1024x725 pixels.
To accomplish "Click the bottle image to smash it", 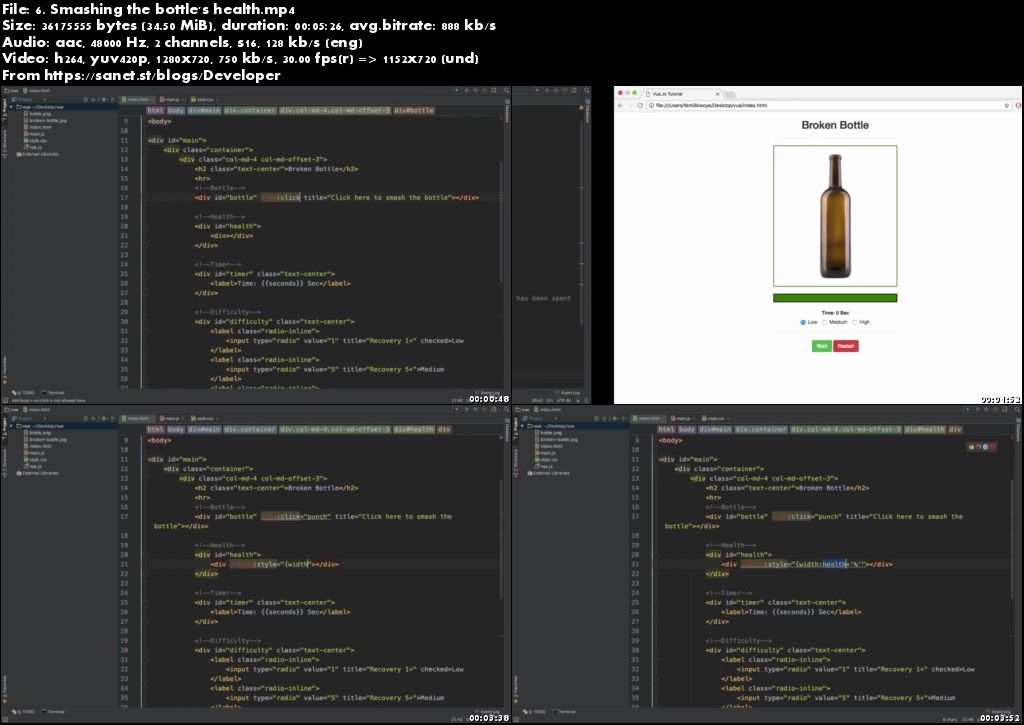I will 835,216.
